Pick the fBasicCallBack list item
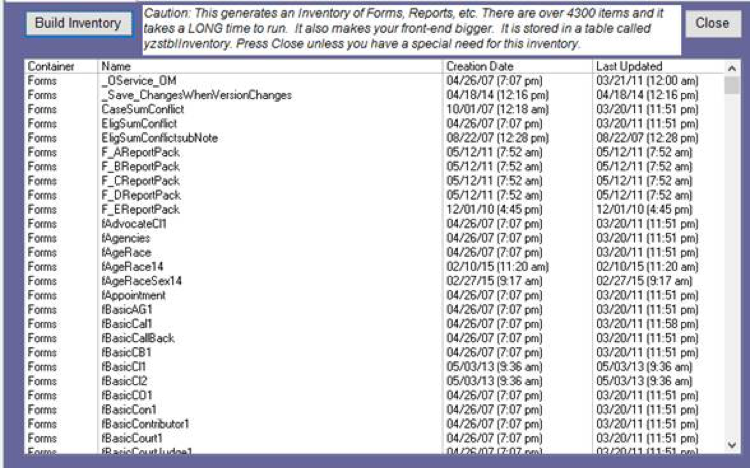The image size is (750, 468). pos(138,338)
